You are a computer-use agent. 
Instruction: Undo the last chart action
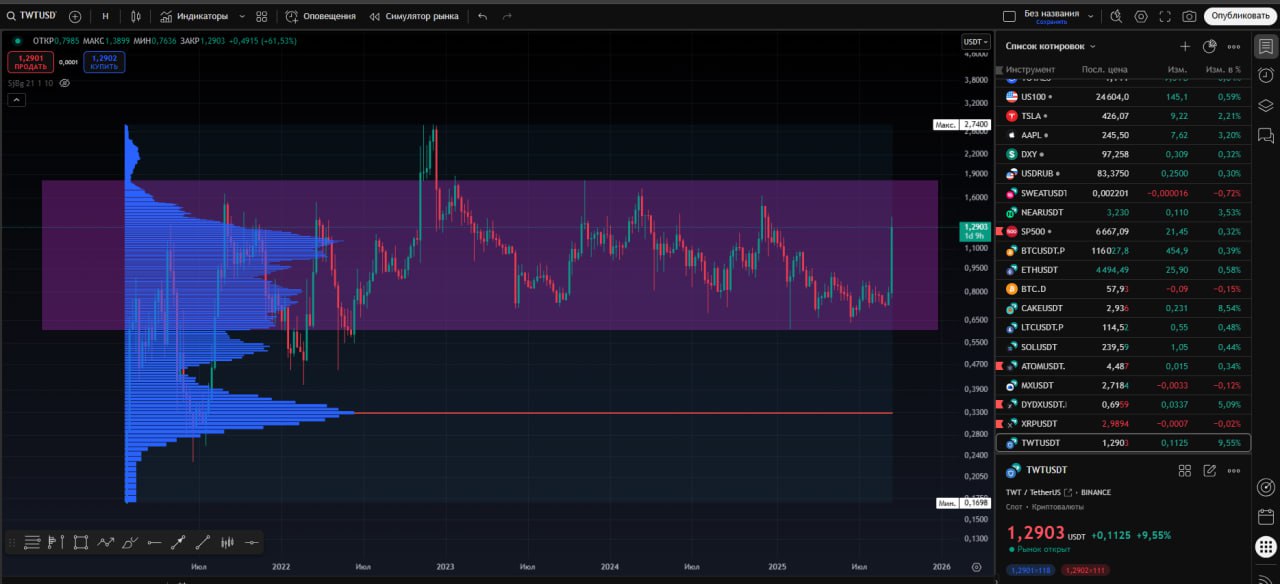(x=483, y=16)
